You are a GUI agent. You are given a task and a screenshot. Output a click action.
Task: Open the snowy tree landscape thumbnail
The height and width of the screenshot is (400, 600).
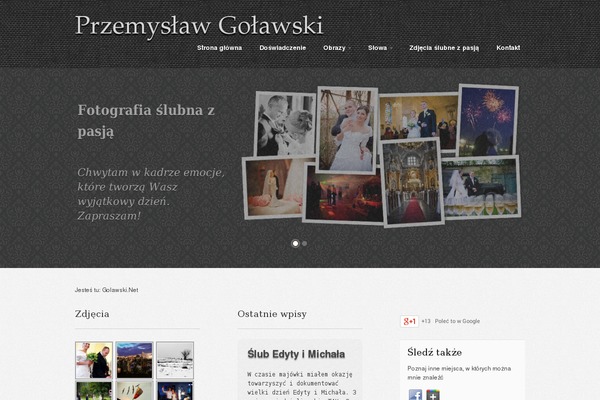[175, 360]
